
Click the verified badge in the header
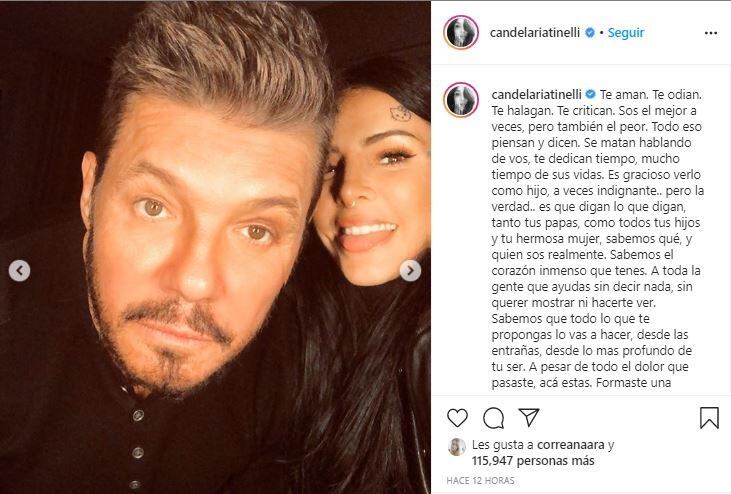[x=589, y=33]
